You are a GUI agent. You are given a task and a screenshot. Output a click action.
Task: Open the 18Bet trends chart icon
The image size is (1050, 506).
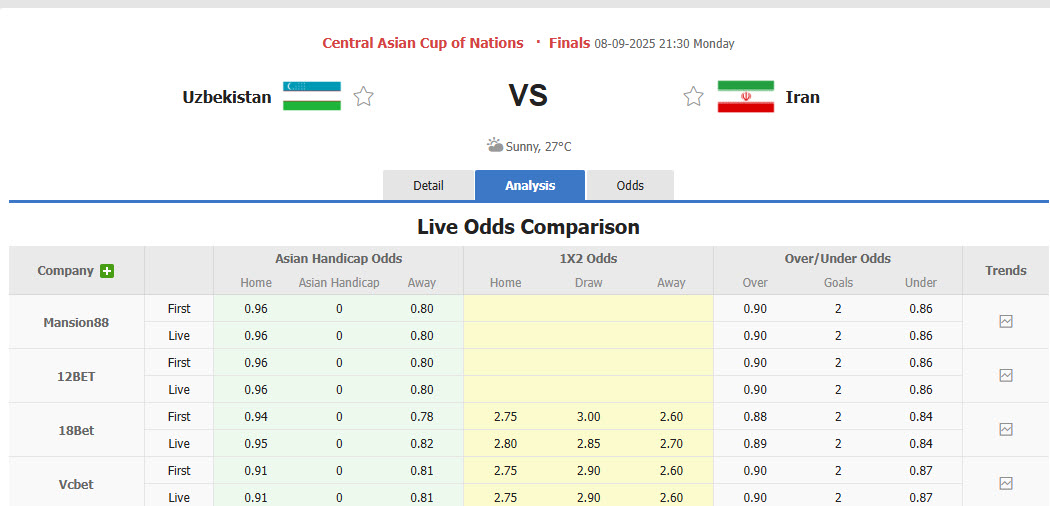pyautogui.click(x=1006, y=430)
